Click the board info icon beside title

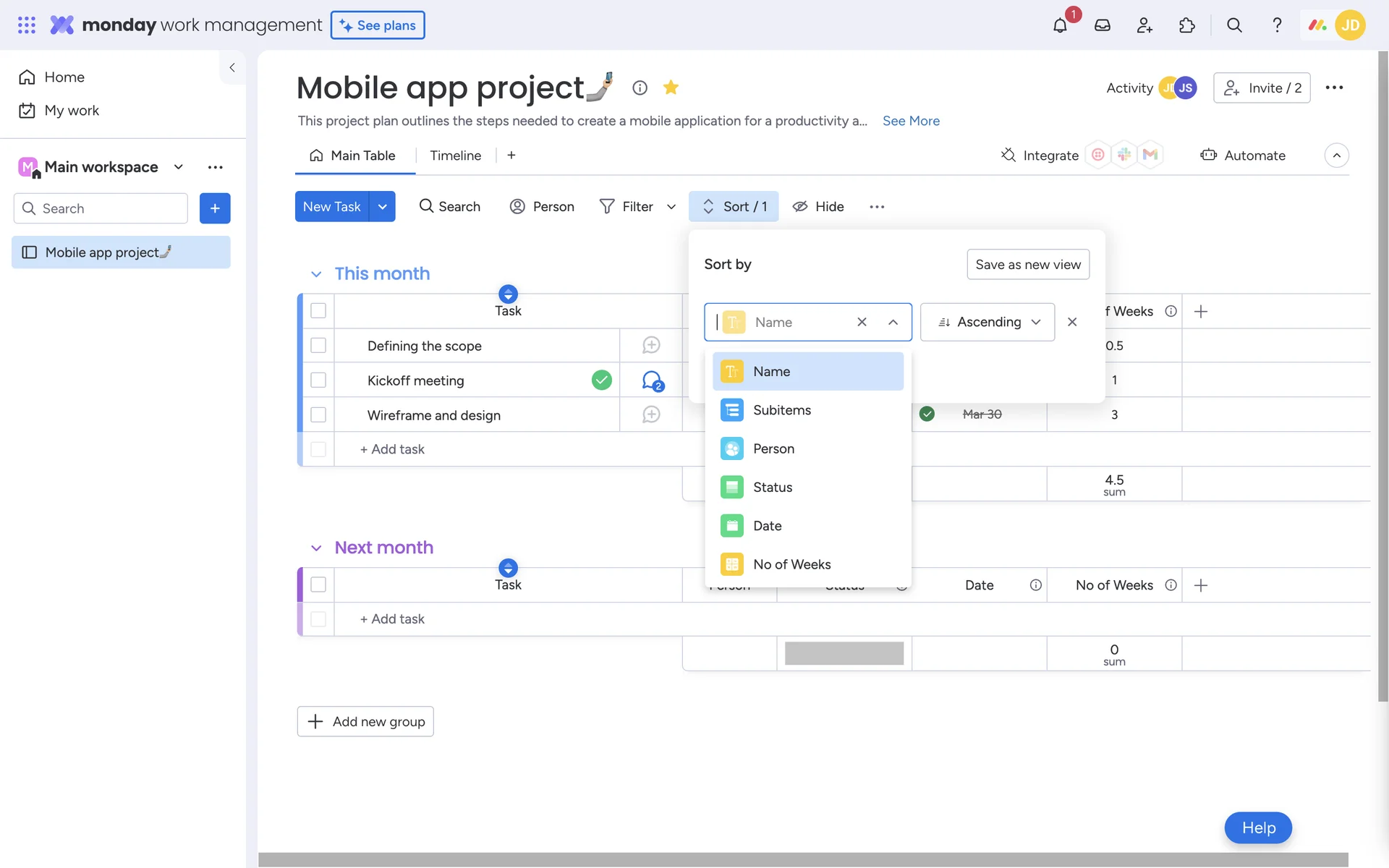[x=640, y=88]
